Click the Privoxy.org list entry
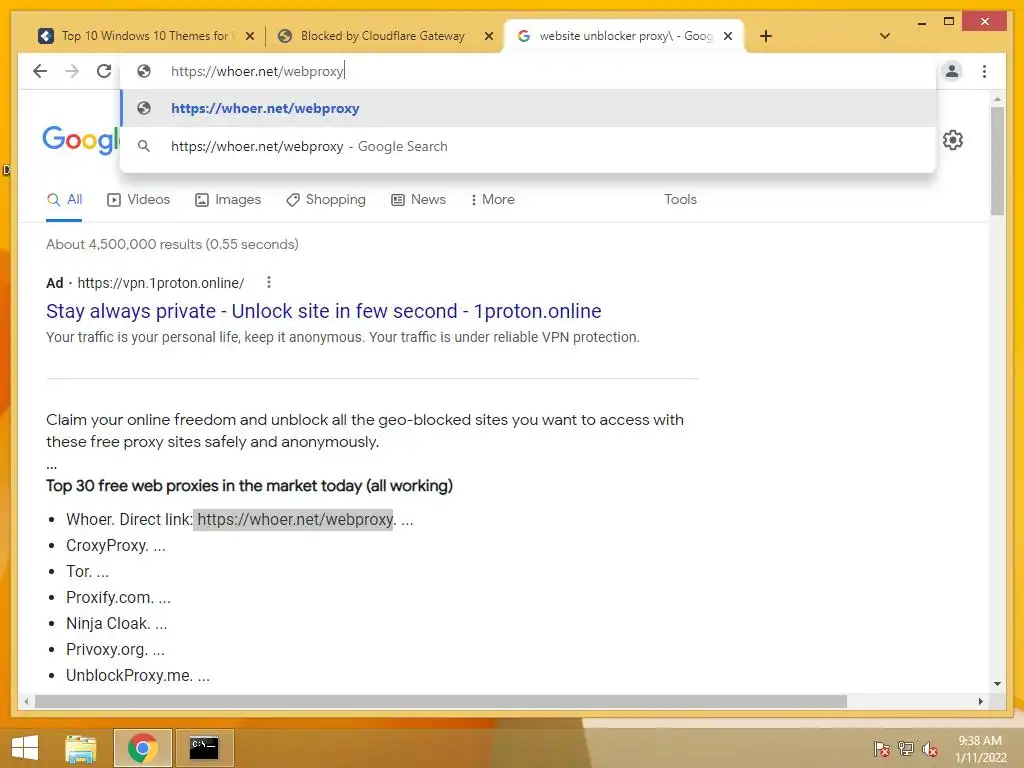 (115, 650)
